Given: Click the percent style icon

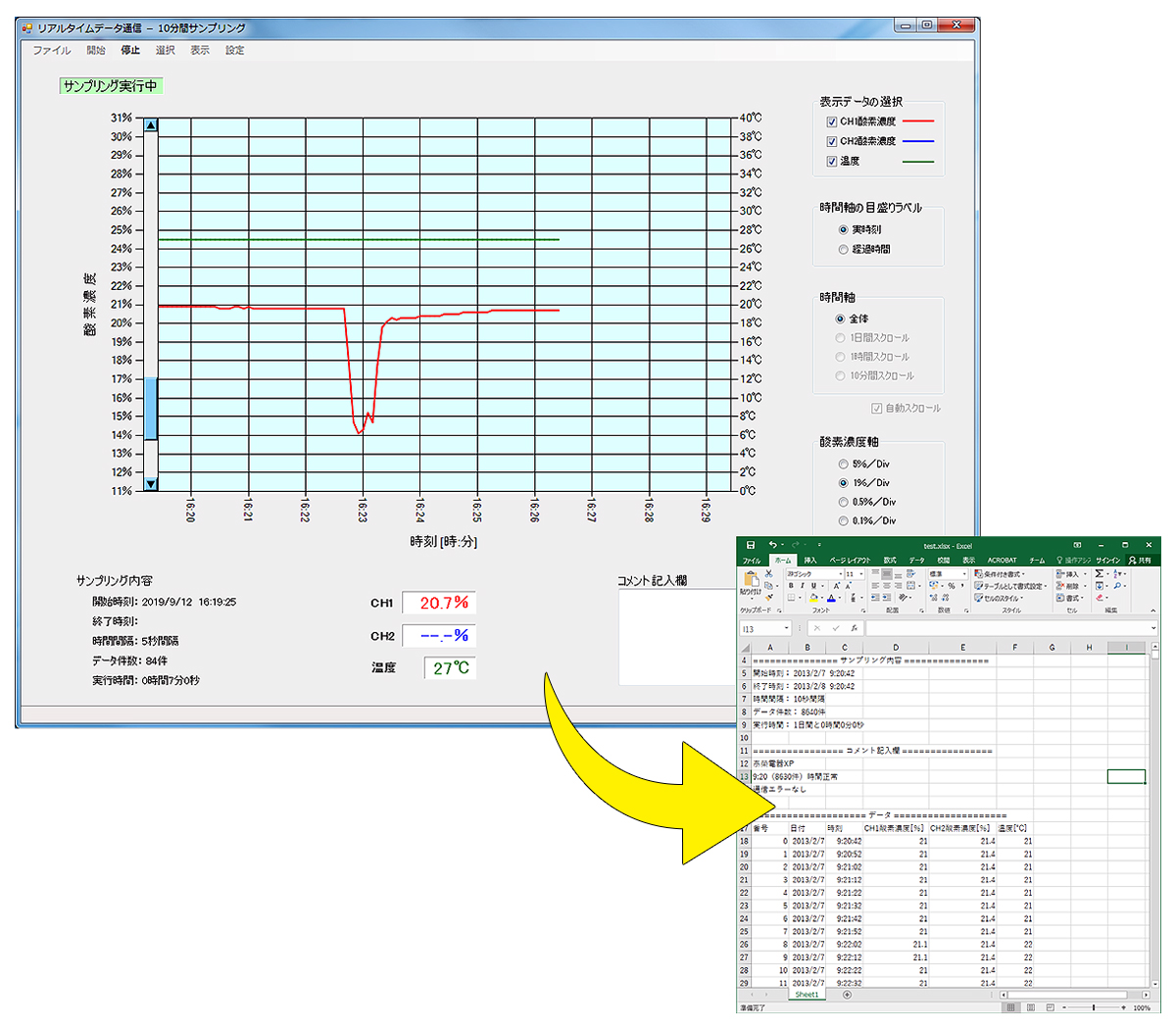Looking at the screenshot, I should pos(951,586).
